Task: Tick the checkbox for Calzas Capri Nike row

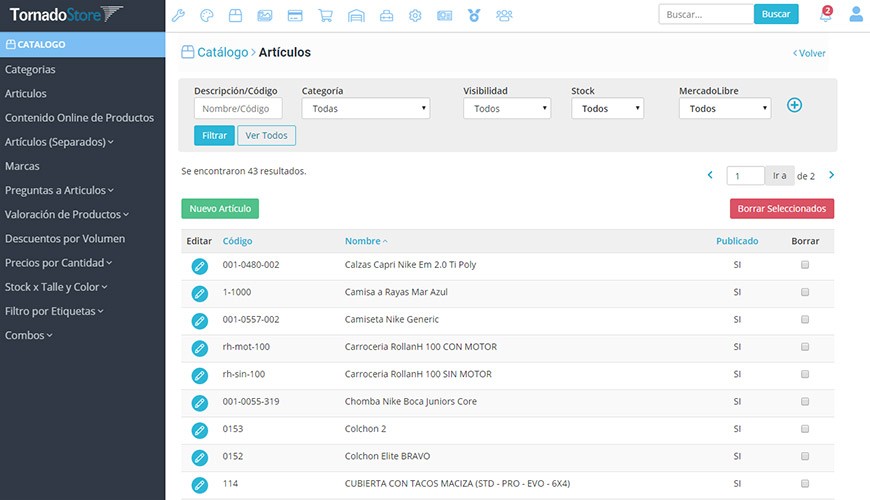Action: coord(805,265)
